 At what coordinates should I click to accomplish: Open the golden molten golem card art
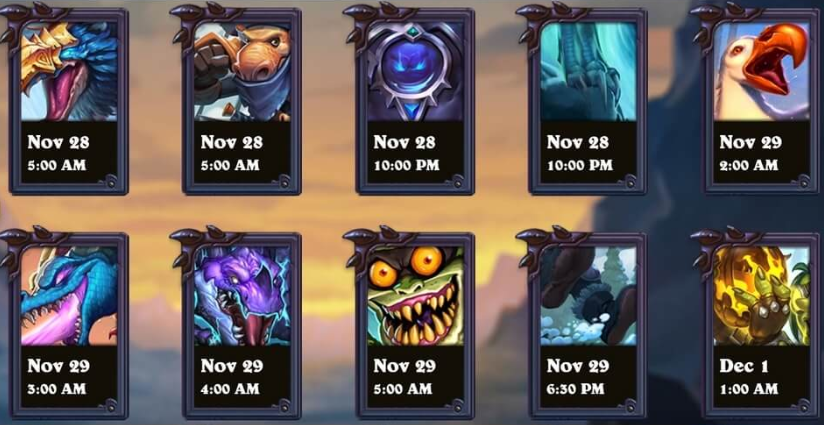coord(761,296)
